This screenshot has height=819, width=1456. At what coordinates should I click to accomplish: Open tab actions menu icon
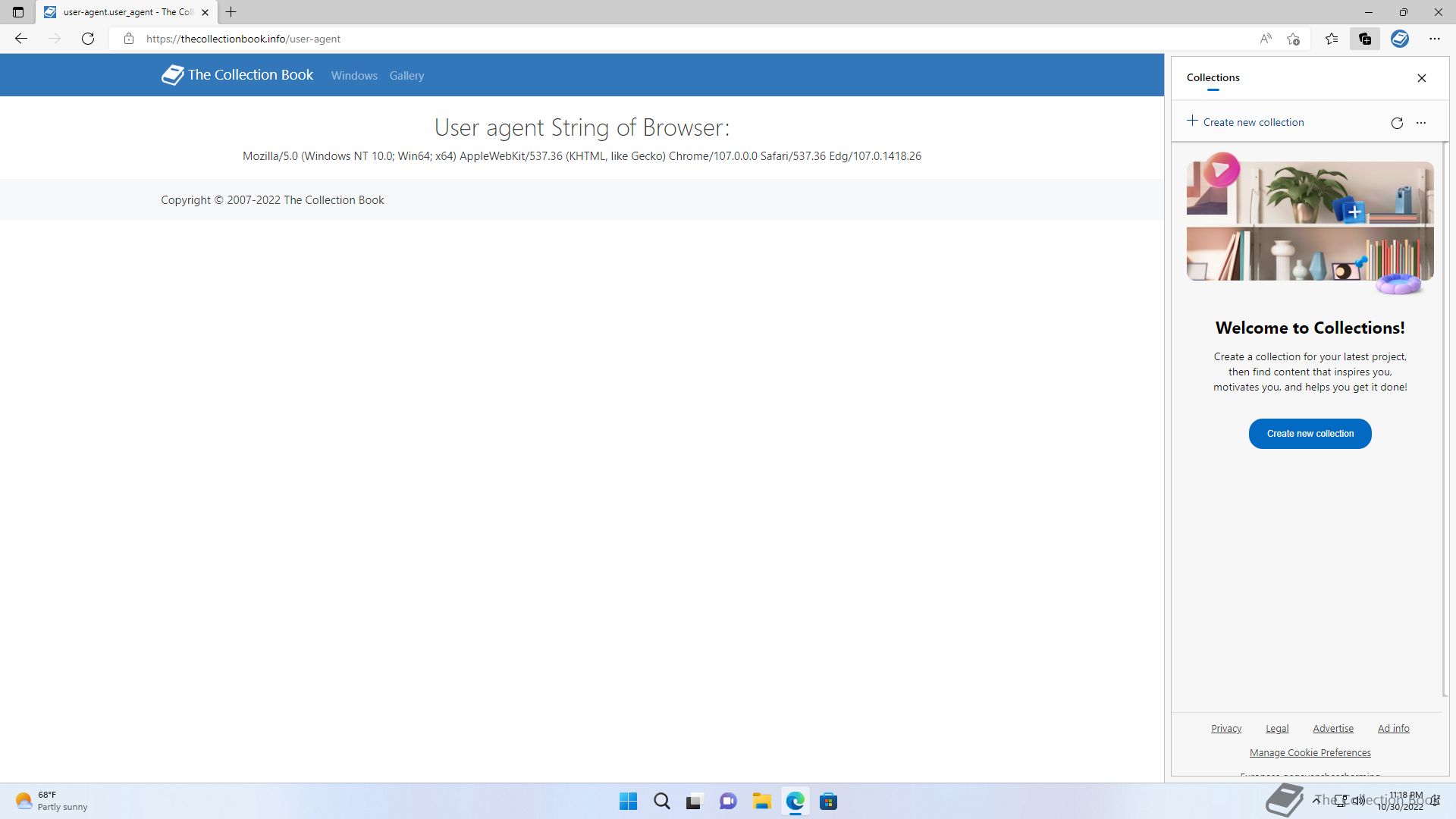tap(18, 12)
